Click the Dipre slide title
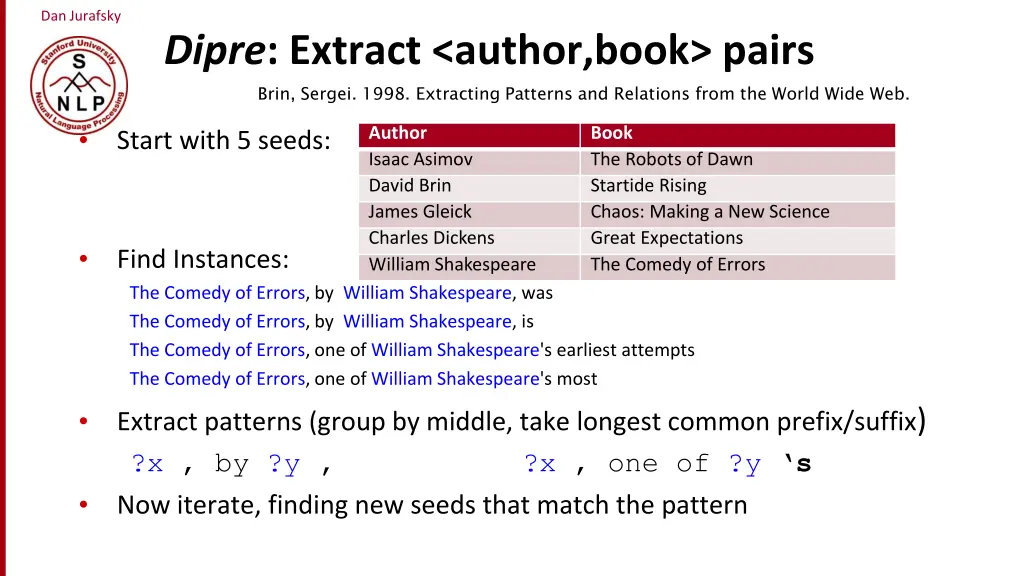This screenshot has width=1024, height=576. pyautogui.click(x=489, y=50)
